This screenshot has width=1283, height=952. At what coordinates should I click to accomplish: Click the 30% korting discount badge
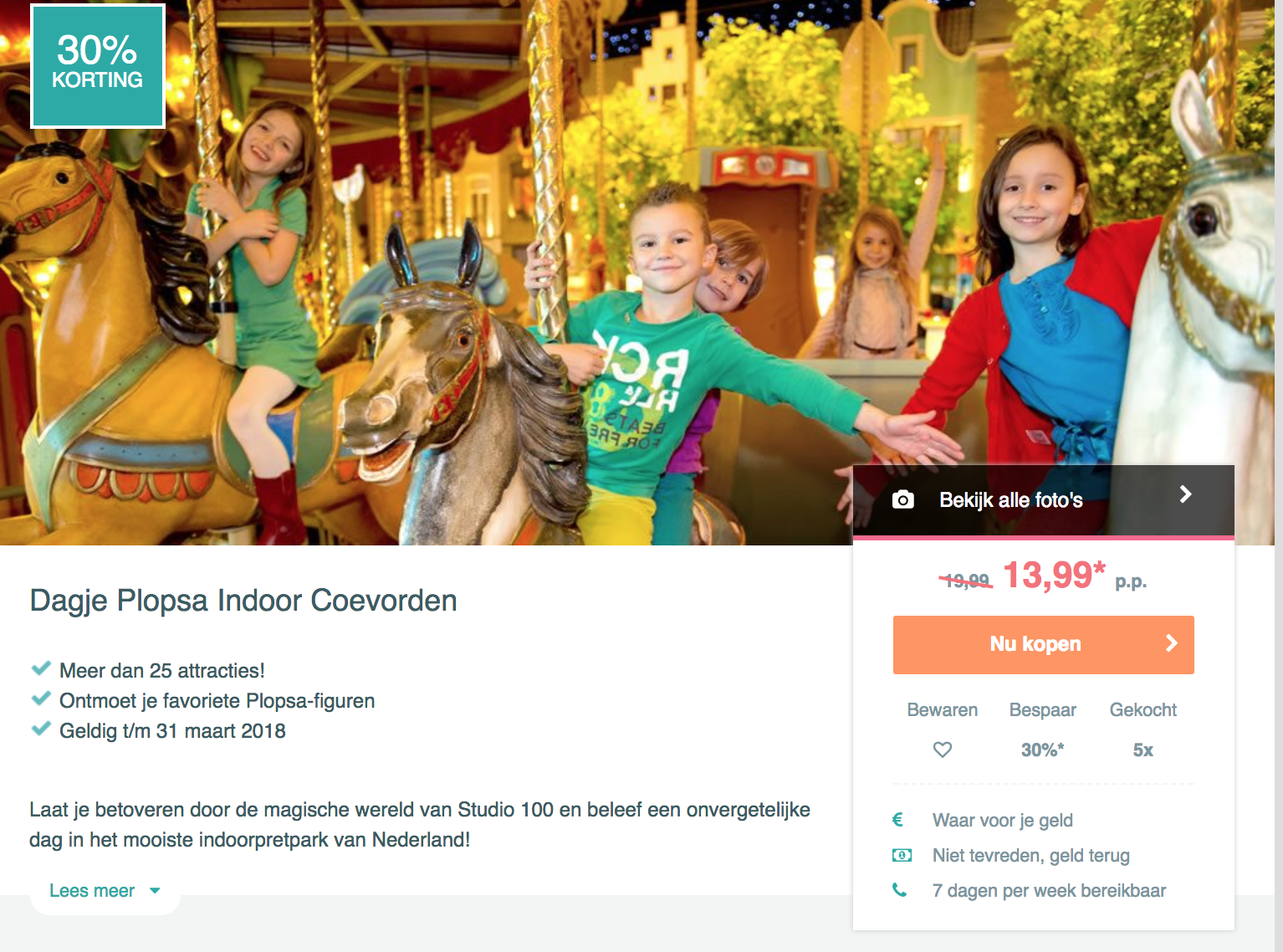click(x=98, y=66)
